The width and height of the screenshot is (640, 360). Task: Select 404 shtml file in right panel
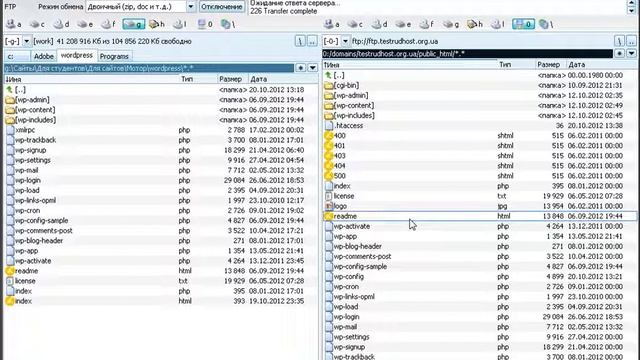click(x=480, y=166)
